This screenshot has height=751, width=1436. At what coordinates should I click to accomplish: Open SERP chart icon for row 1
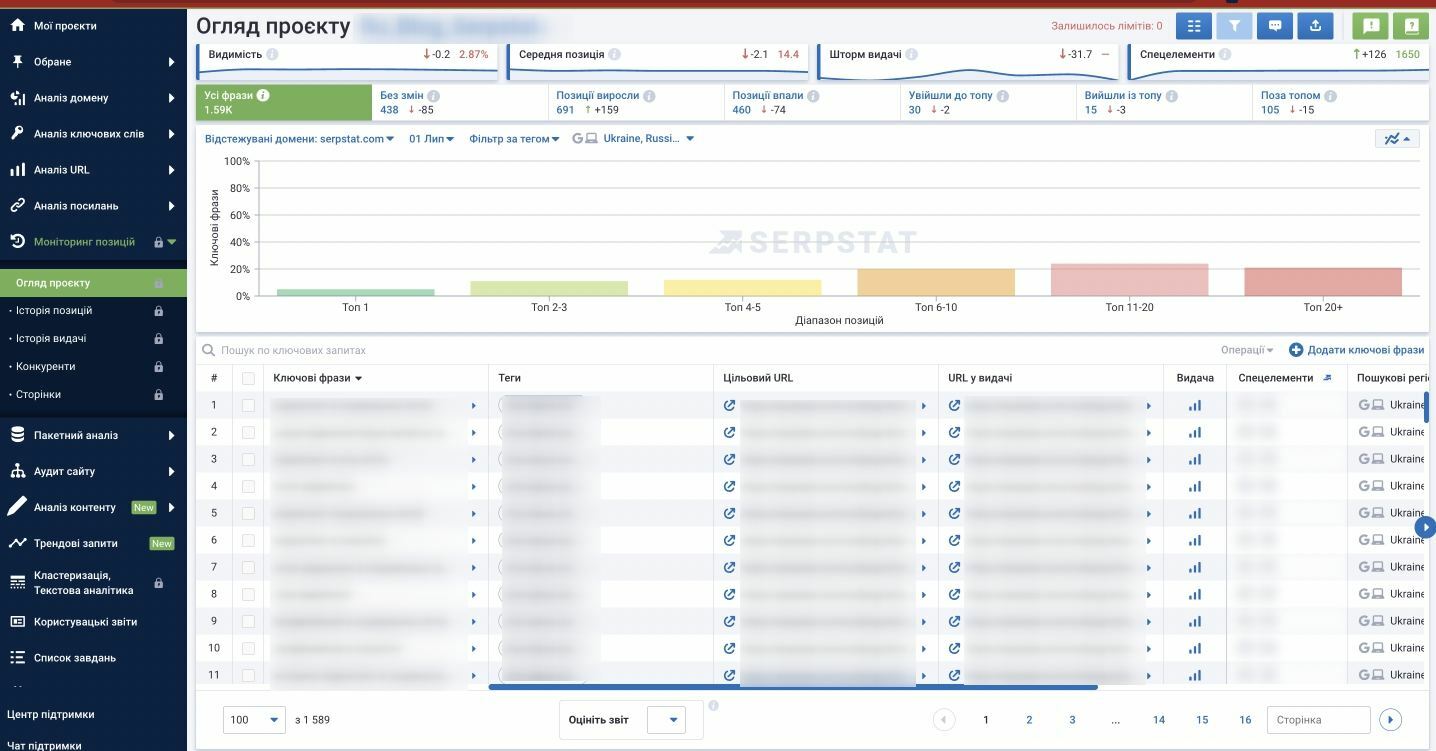[1194, 406]
